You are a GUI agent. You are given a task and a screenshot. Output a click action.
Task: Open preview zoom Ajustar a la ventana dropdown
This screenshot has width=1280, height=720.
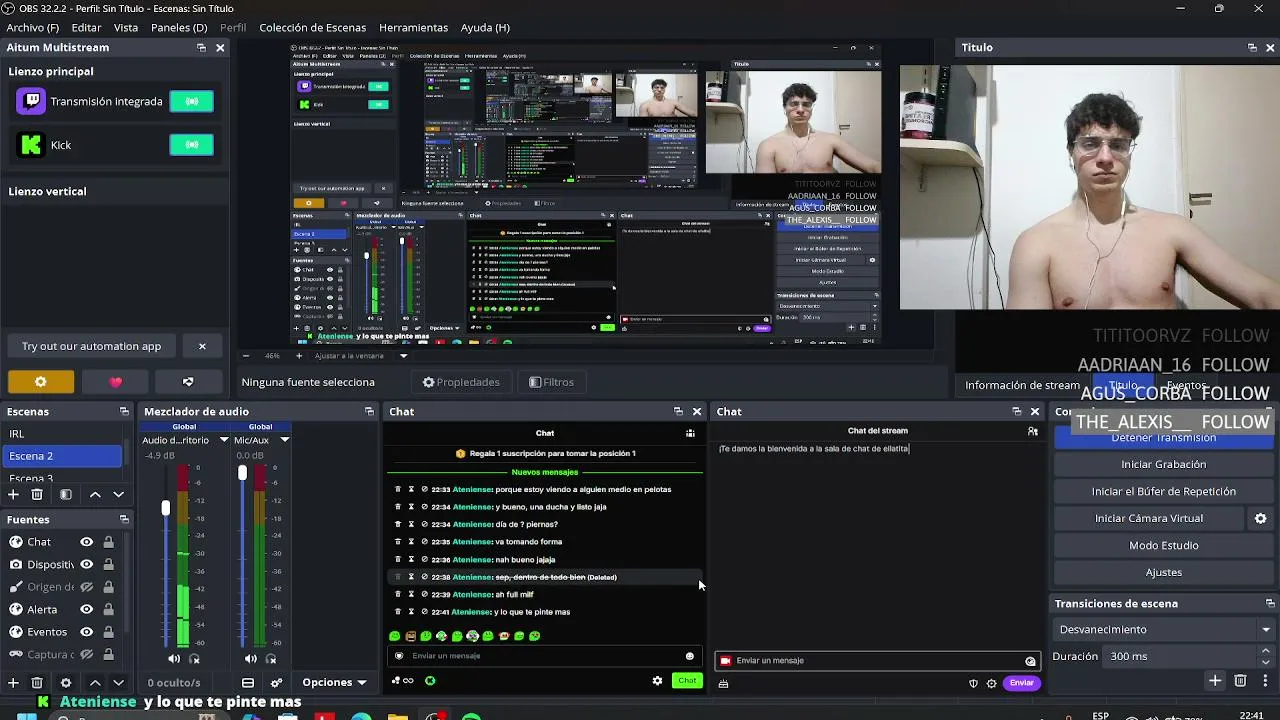tap(404, 355)
